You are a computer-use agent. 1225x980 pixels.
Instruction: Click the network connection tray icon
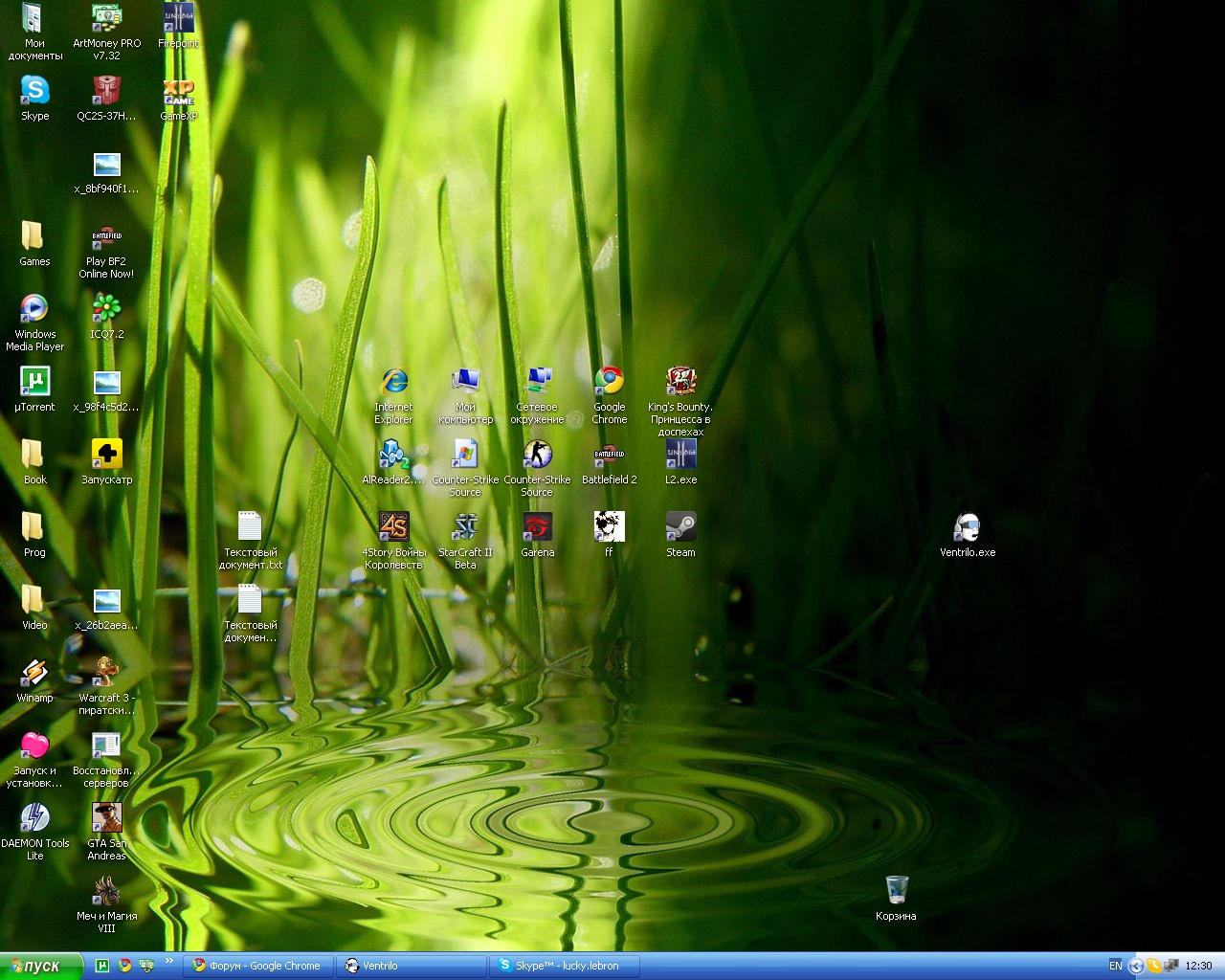tap(1171, 966)
